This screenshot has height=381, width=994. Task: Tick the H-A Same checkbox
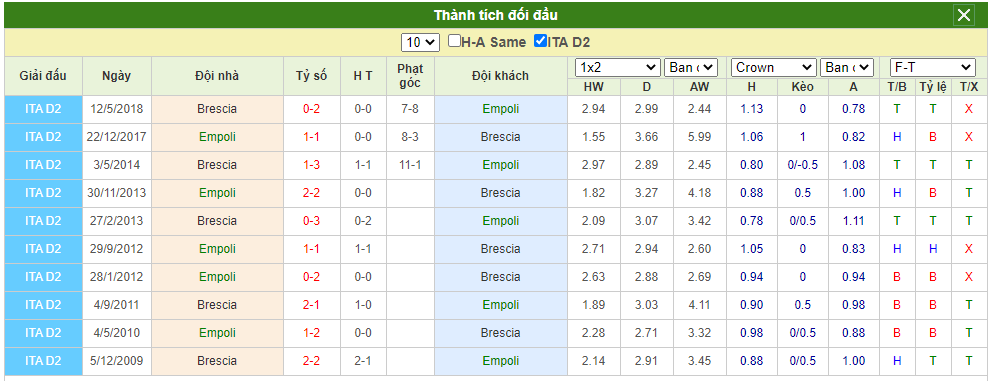454,41
